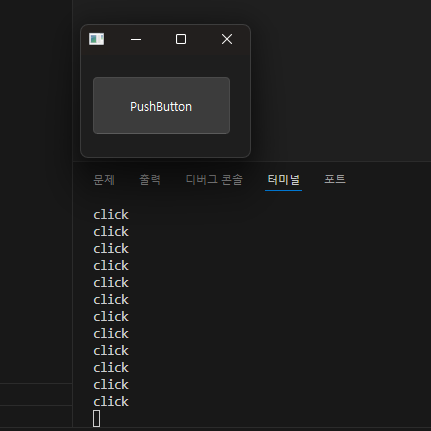Viewport: 431px width, 431px height.
Task: Switch to the 문제 tab
Action: 104,180
